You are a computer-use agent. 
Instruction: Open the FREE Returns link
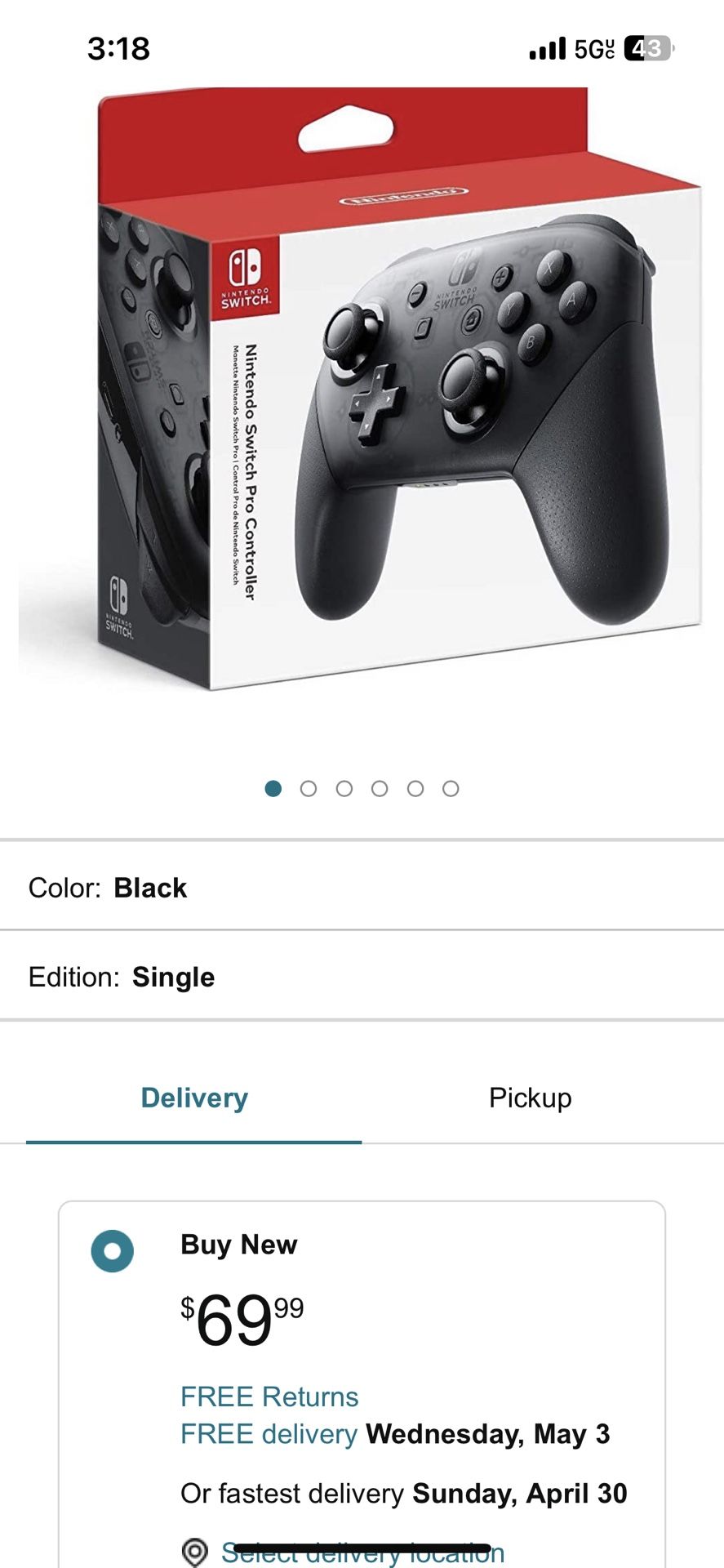click(x=269, y=1396)
